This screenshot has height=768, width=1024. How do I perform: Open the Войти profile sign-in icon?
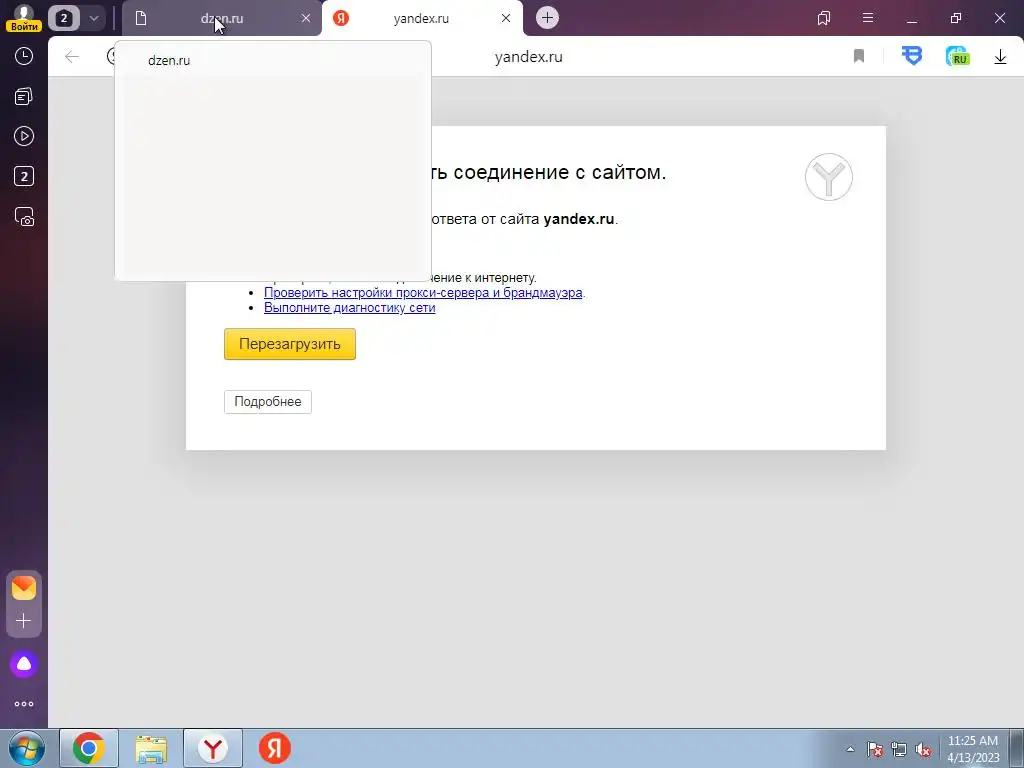pos(24,18)
